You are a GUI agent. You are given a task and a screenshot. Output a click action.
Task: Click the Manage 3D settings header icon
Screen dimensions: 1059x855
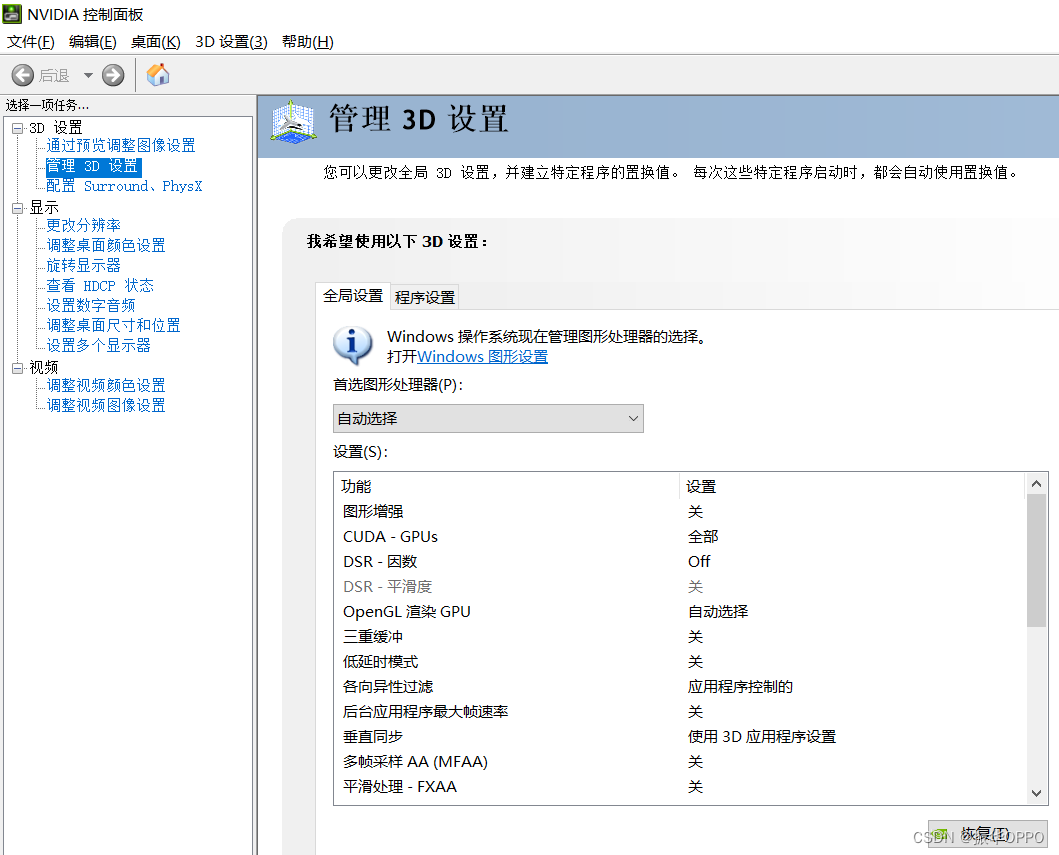tap(293, 122)
